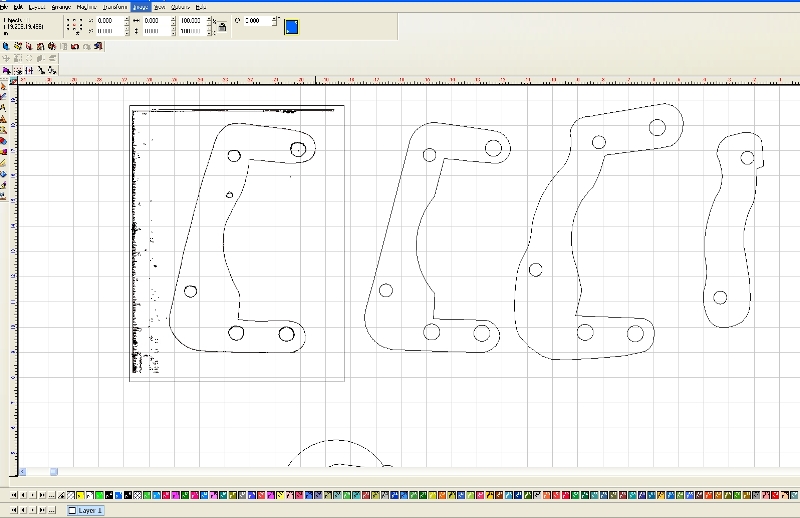Click the horizontal scrollbar thumb below the canvas
The height and width of the screenshot is (518, 800).
53,472
